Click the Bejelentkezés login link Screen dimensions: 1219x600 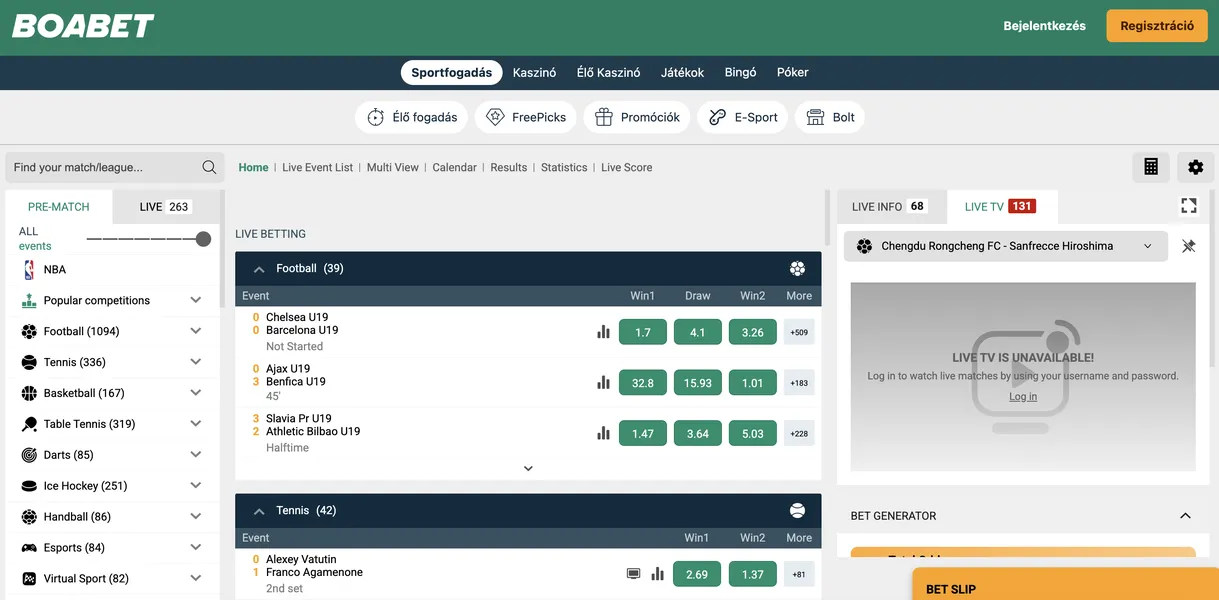(x=1044, y=26)
